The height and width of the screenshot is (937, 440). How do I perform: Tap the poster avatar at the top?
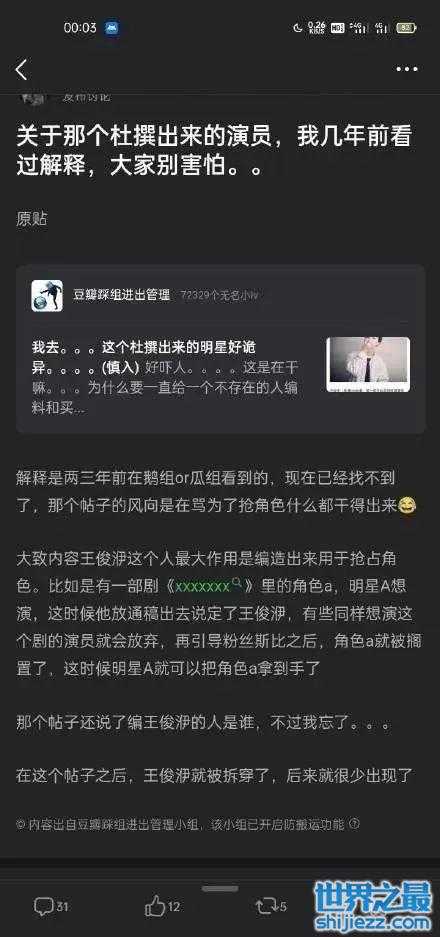tap(32, 99)
